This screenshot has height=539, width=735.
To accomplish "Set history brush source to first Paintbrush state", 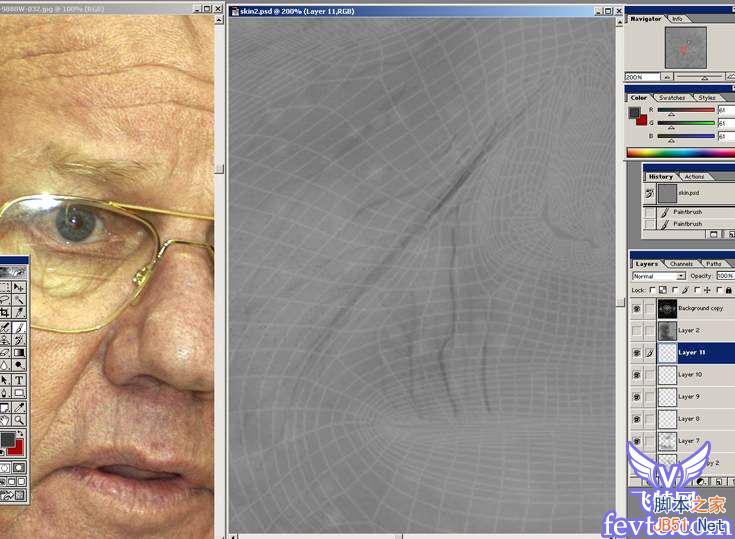I will [x=649, y=212].
